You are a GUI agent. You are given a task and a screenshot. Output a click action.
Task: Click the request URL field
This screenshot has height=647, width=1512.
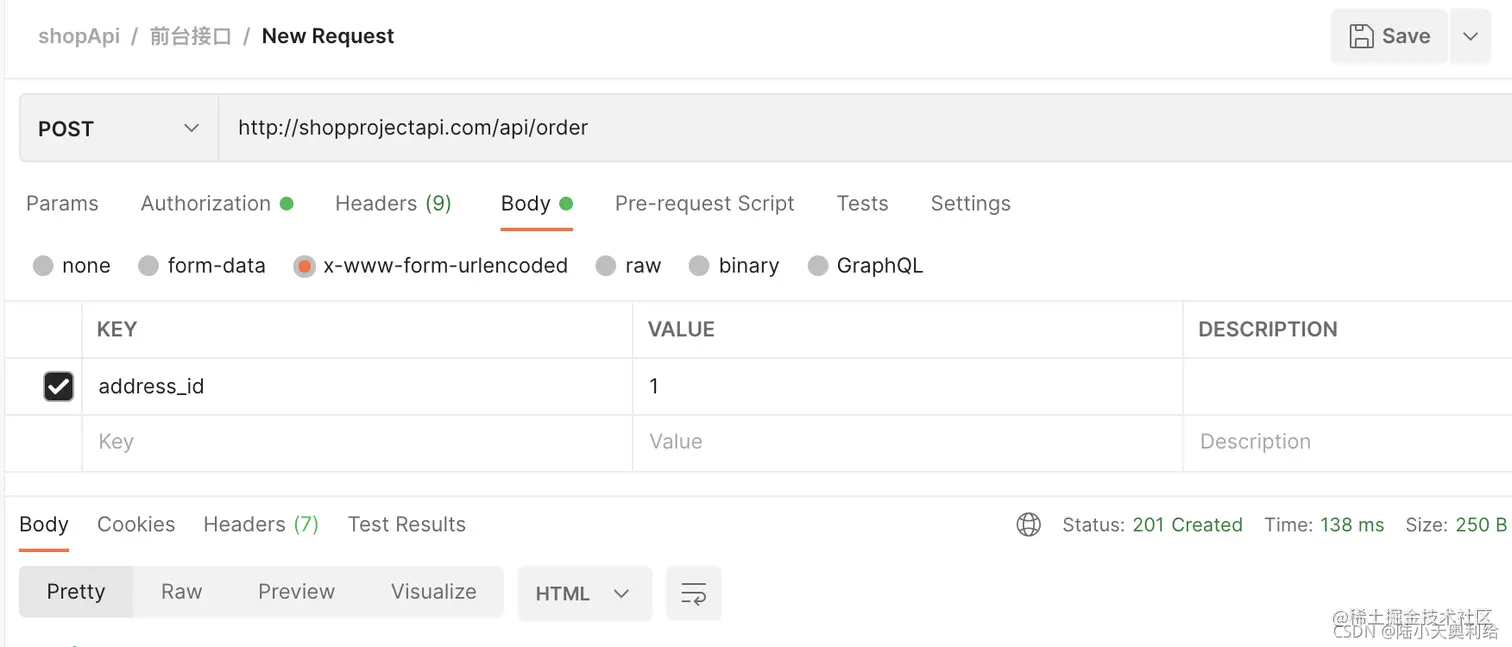coord(865,128)
